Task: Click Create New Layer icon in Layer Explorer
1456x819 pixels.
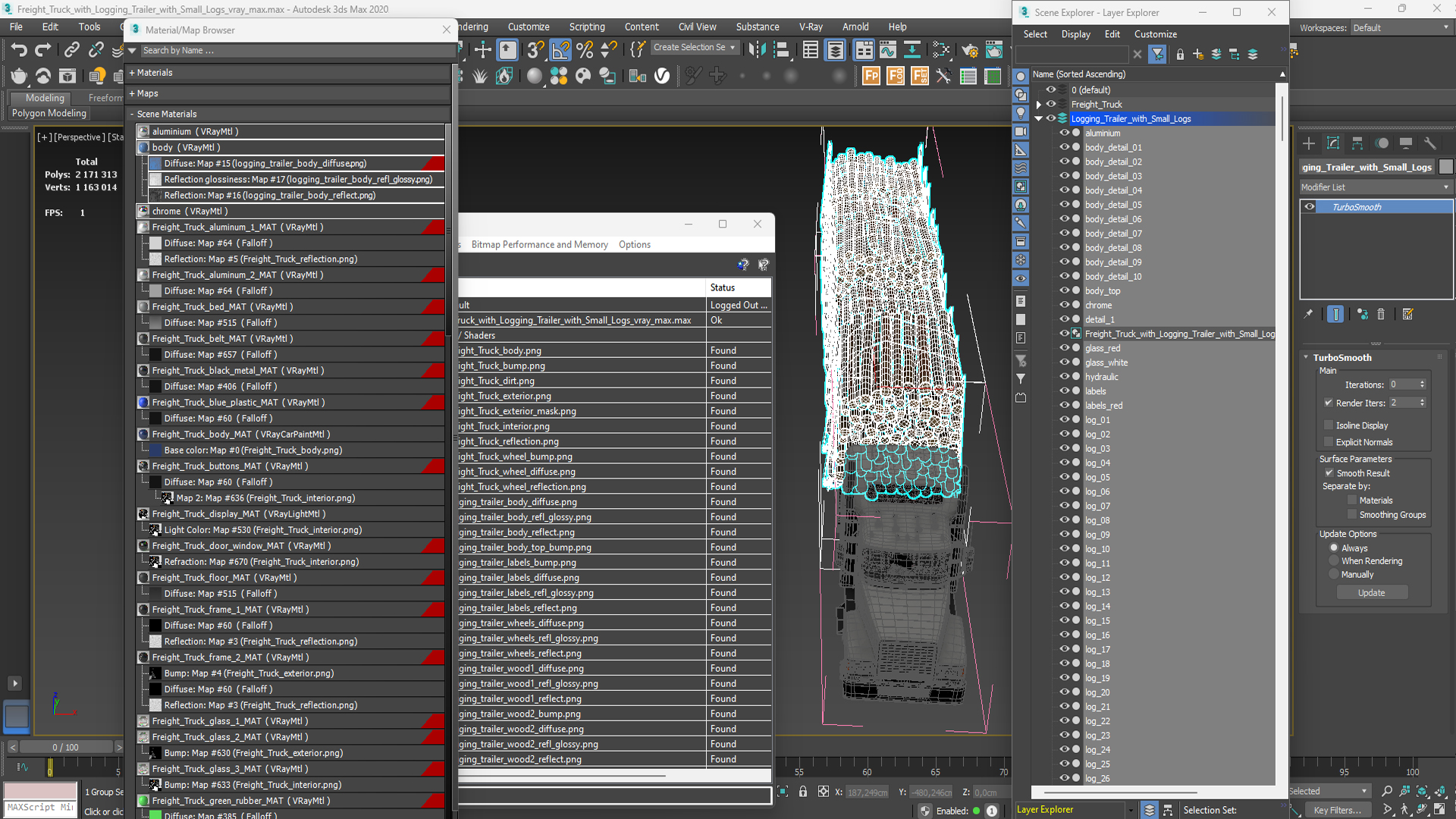Action: [x=1198, y=55]
